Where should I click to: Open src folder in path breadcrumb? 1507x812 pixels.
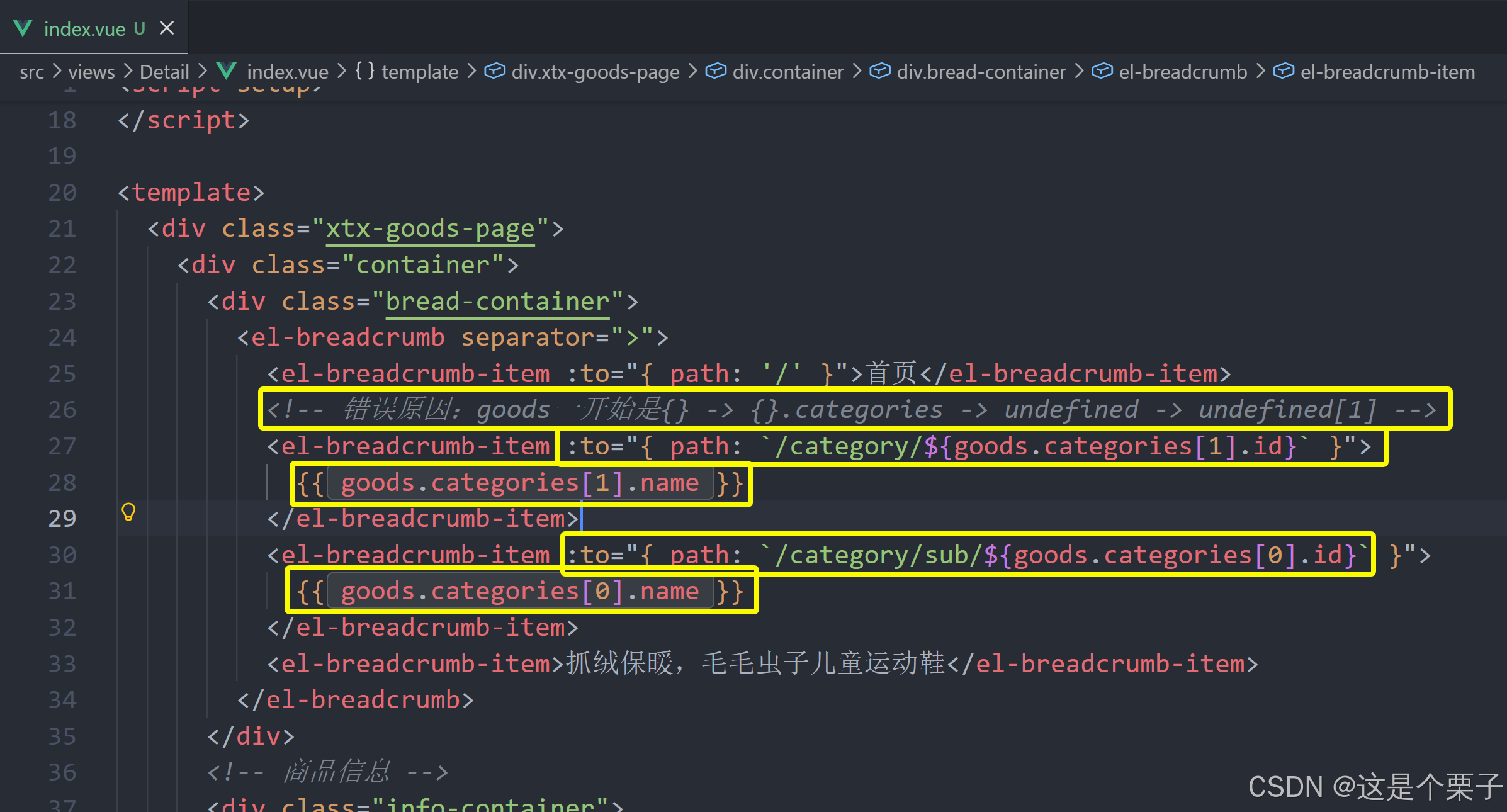click(31, 72)
